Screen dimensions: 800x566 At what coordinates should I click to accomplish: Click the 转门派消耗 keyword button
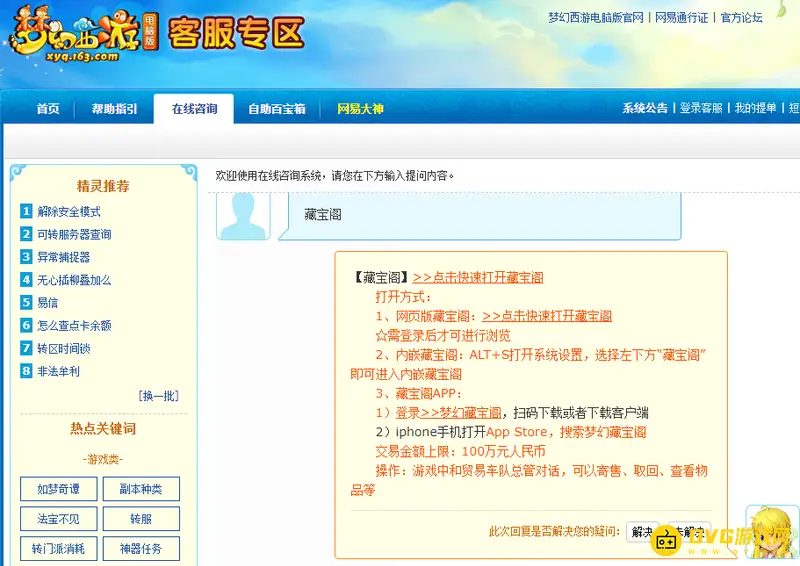tap(59, 549)
